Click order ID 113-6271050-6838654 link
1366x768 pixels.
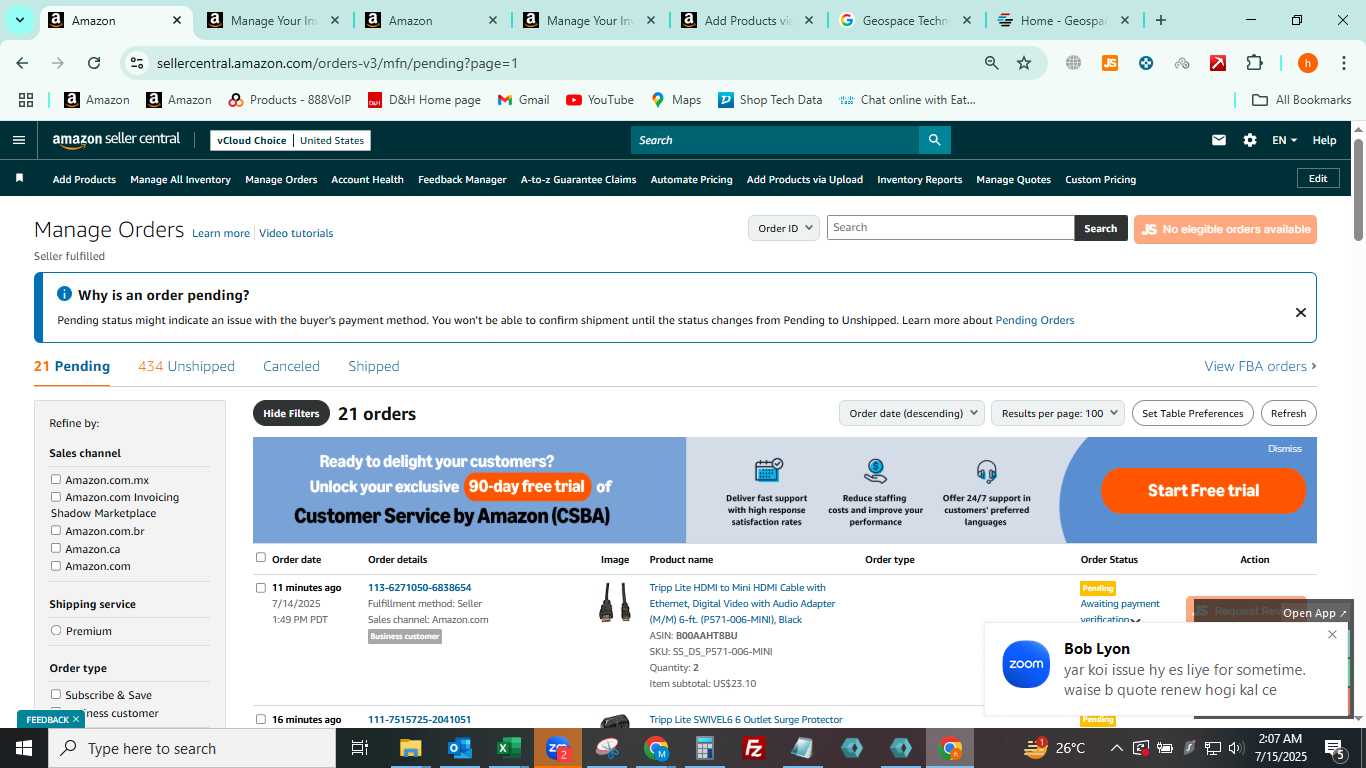point(419,587)
